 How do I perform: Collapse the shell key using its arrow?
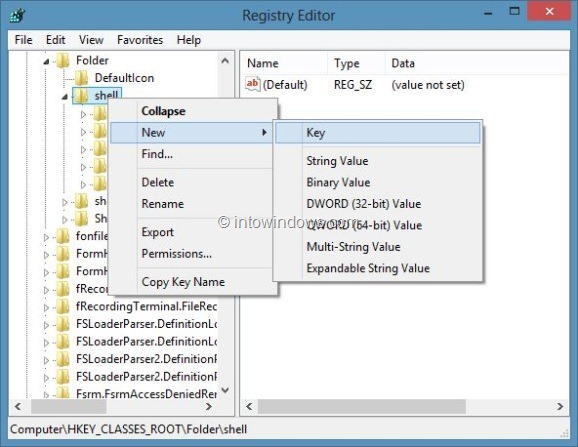click(x=65, y=97)
